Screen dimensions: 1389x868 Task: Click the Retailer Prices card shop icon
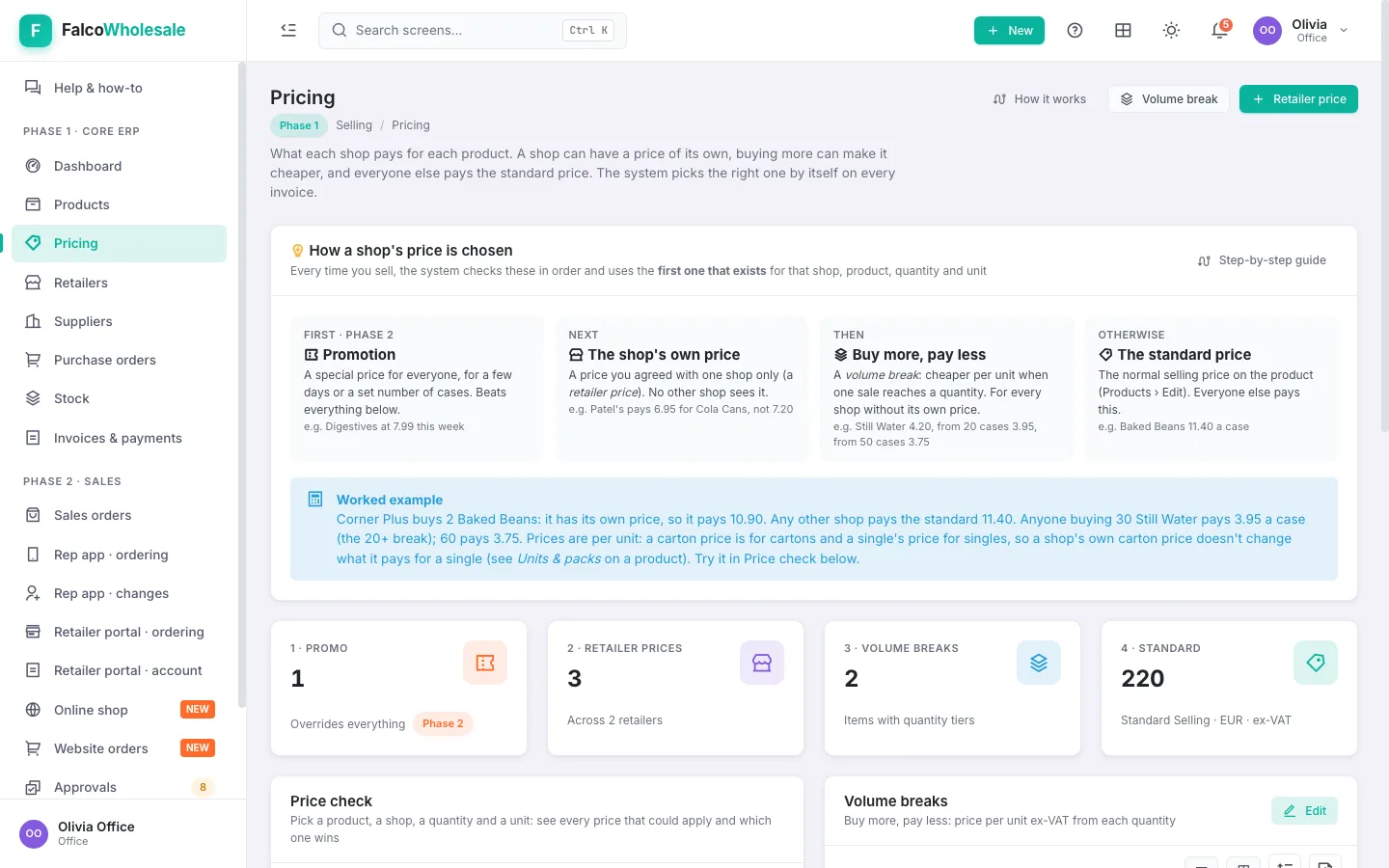point(762,663)
